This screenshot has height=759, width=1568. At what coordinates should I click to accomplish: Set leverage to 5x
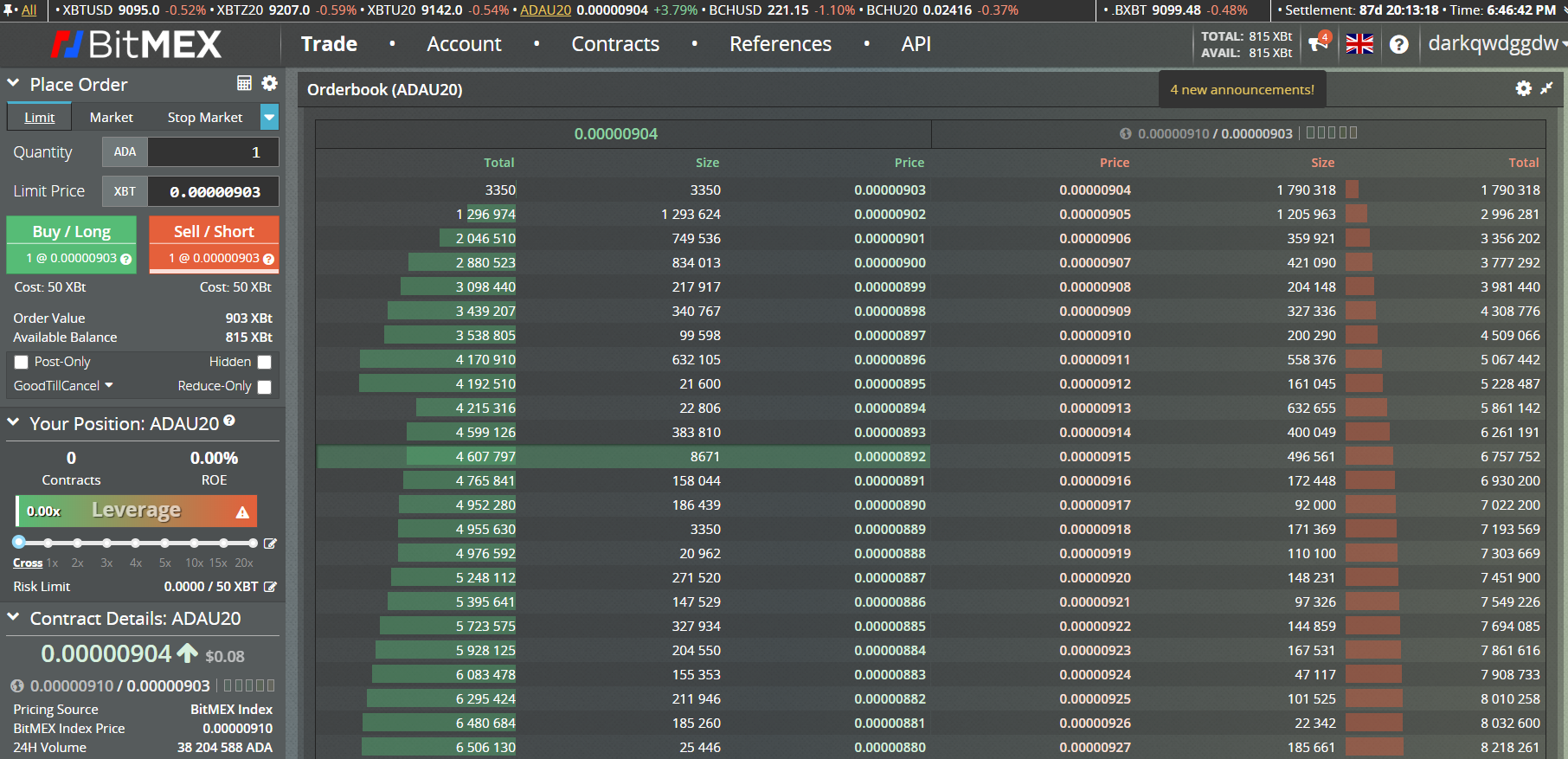[x=165, y=563]
